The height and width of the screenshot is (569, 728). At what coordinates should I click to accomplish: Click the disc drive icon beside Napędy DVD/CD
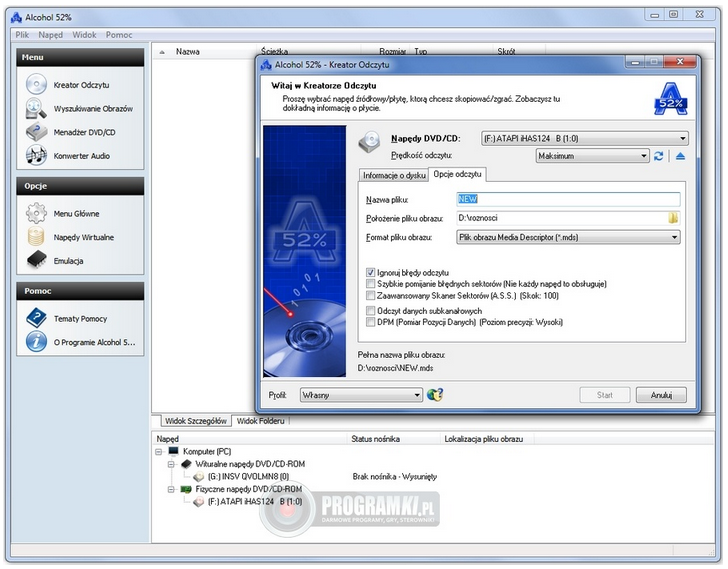(x=370, y=142)
